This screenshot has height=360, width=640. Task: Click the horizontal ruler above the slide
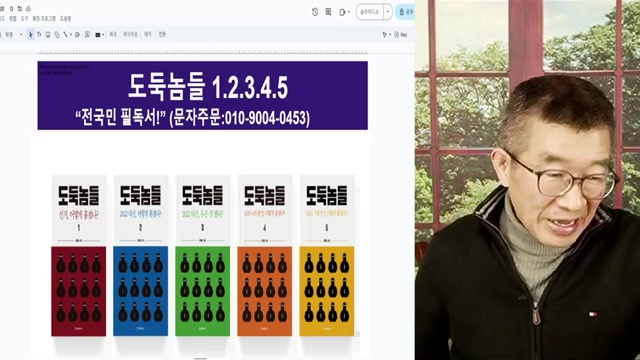click(203, 52)
